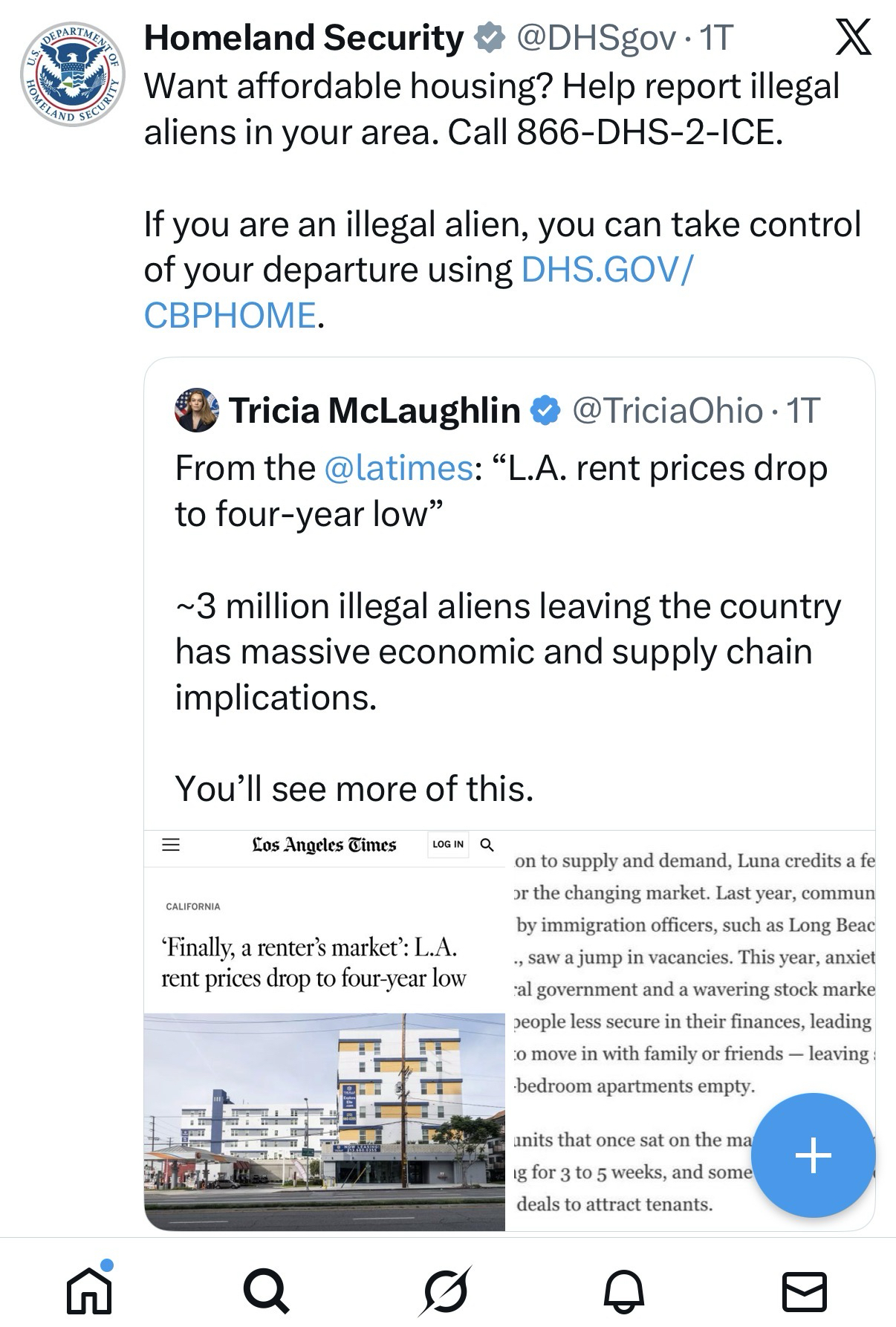Open Tricia McLaughlin's profile picture
Viewport: 896px width, 1327px height.
(x=197, y=409)
